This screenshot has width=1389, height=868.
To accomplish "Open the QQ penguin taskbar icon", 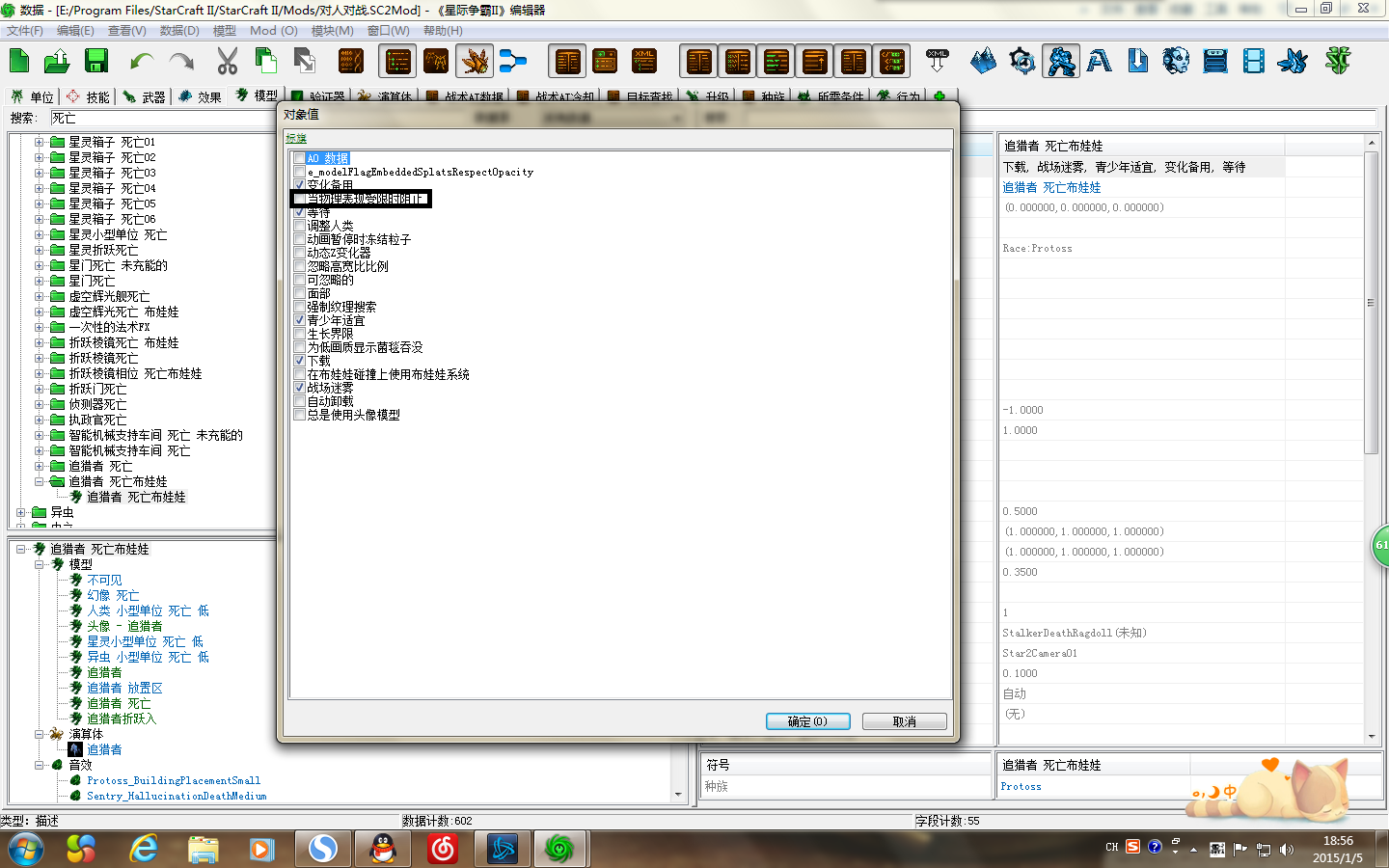I will (383, 849).
